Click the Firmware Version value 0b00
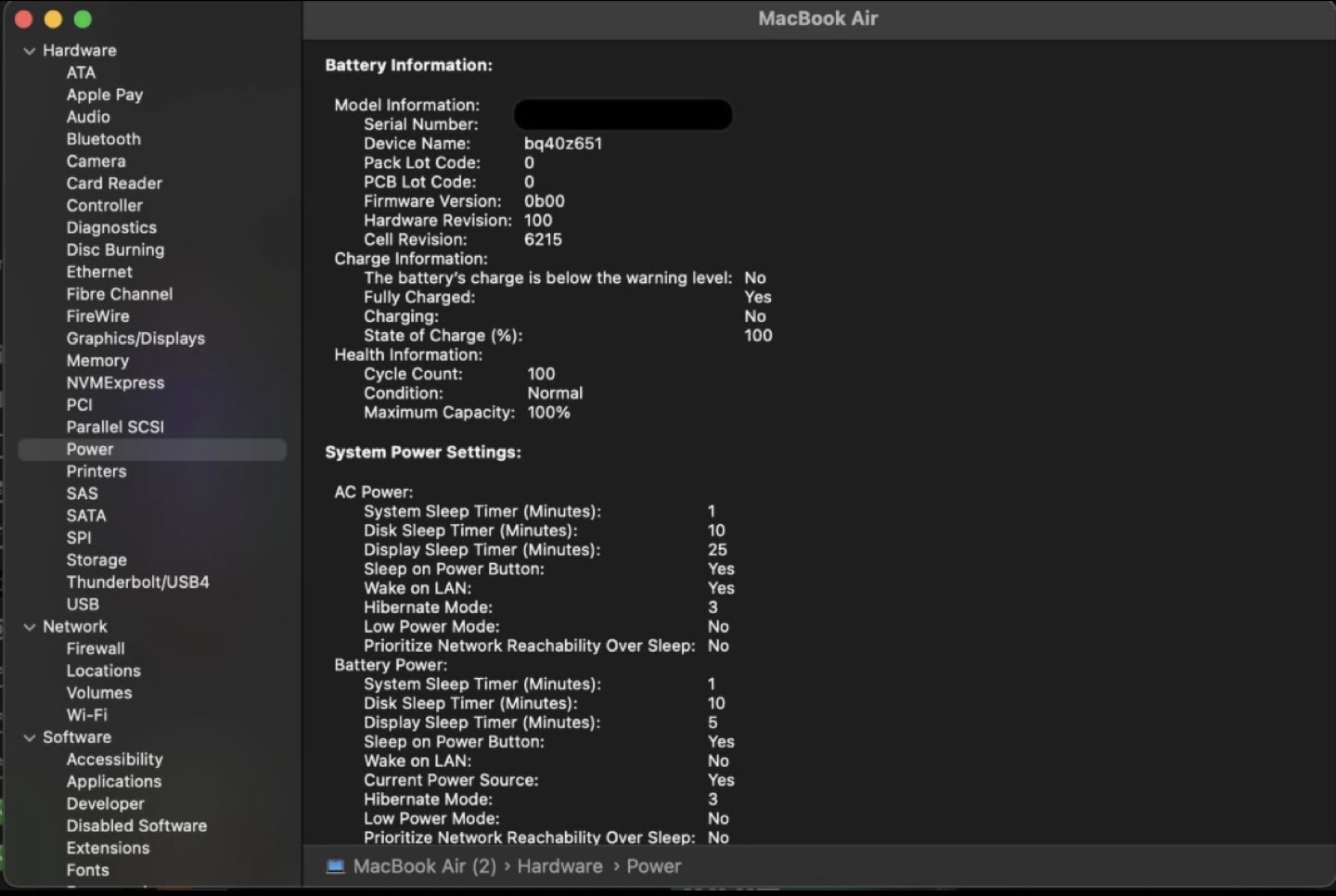The width and height of the screenshot is (1336, 896). tap(545, 201)
